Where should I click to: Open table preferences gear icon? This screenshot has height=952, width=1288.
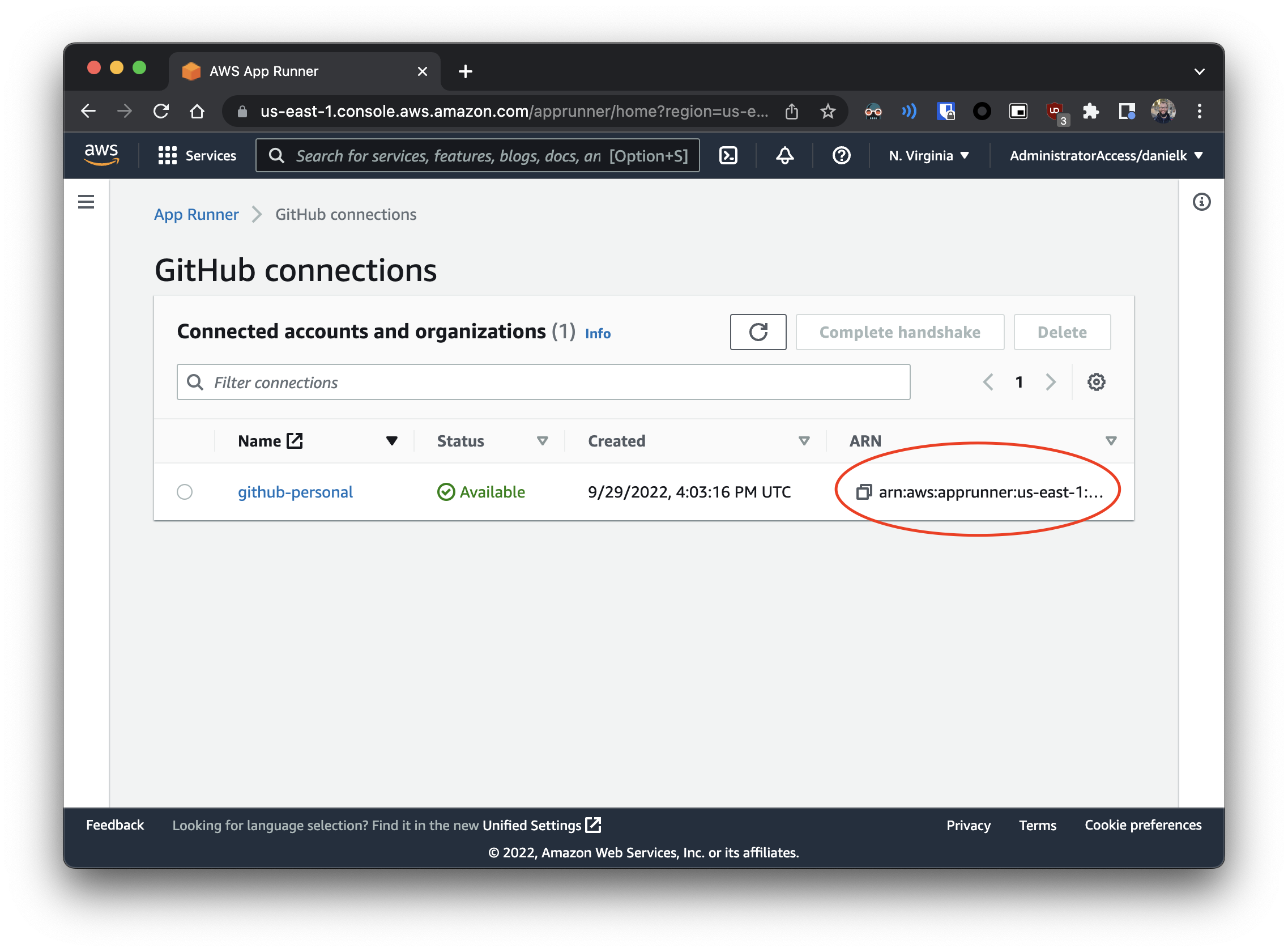(x=1095, y=382)
